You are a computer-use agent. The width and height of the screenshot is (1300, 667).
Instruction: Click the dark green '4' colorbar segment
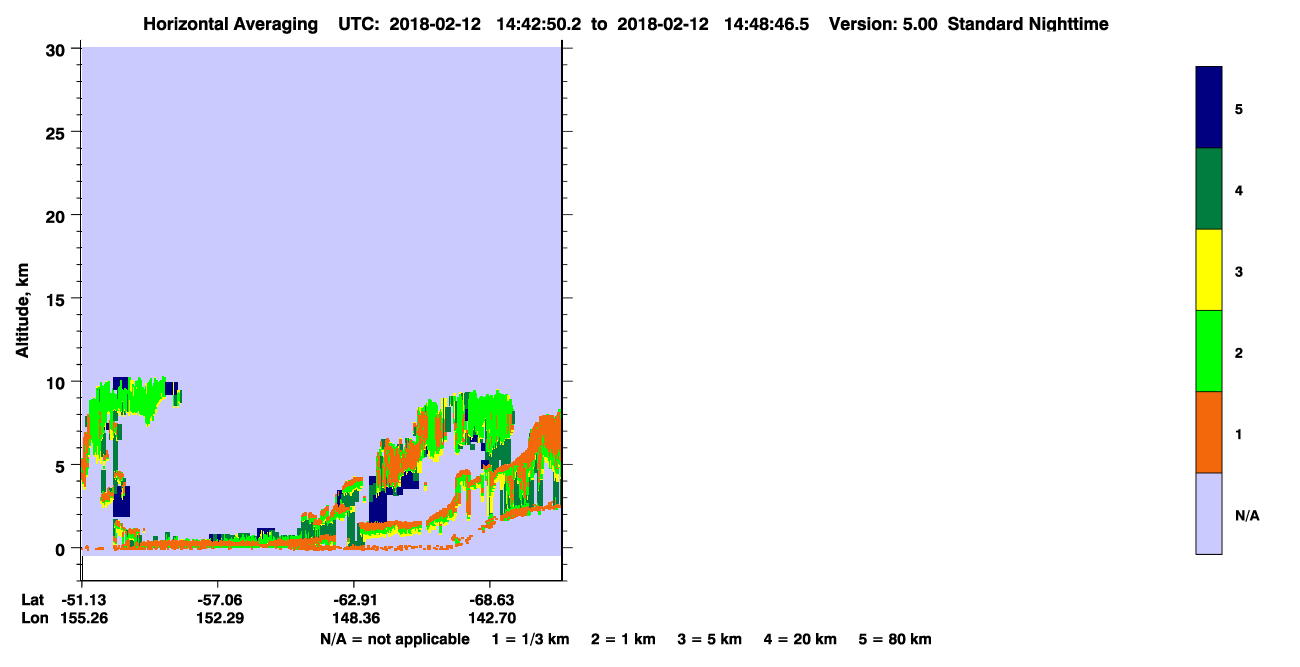click(x=1208, y=189)
